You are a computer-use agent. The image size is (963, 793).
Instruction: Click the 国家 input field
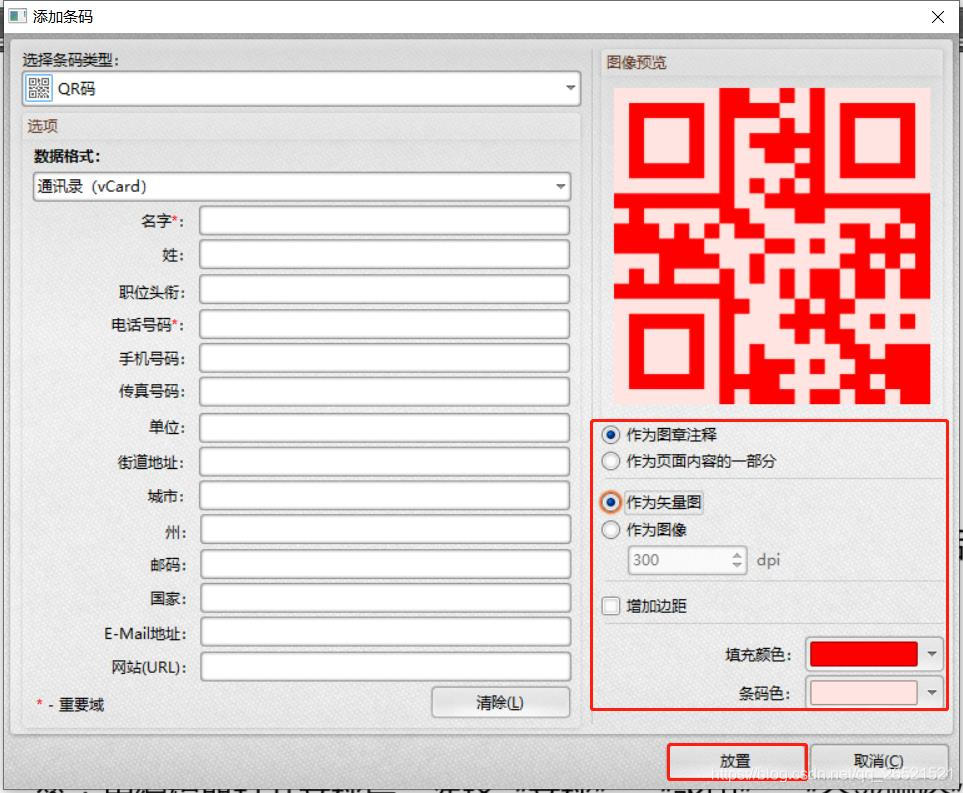click(386, 598)
